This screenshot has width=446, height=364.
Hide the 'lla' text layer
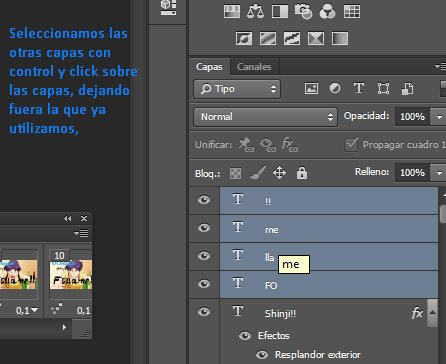tap(204, 256)
